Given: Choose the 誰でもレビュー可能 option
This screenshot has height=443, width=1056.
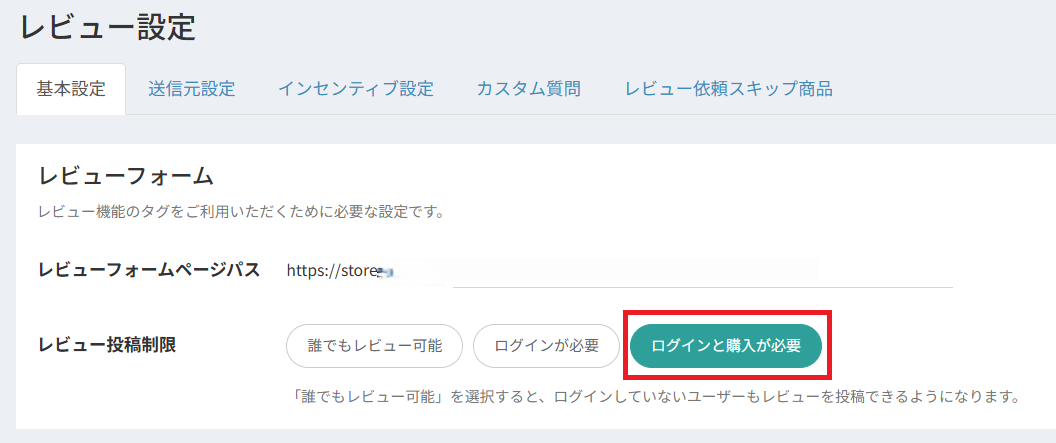Looking at the screenshot, I should pyautogui.click(x=375, y=346).
